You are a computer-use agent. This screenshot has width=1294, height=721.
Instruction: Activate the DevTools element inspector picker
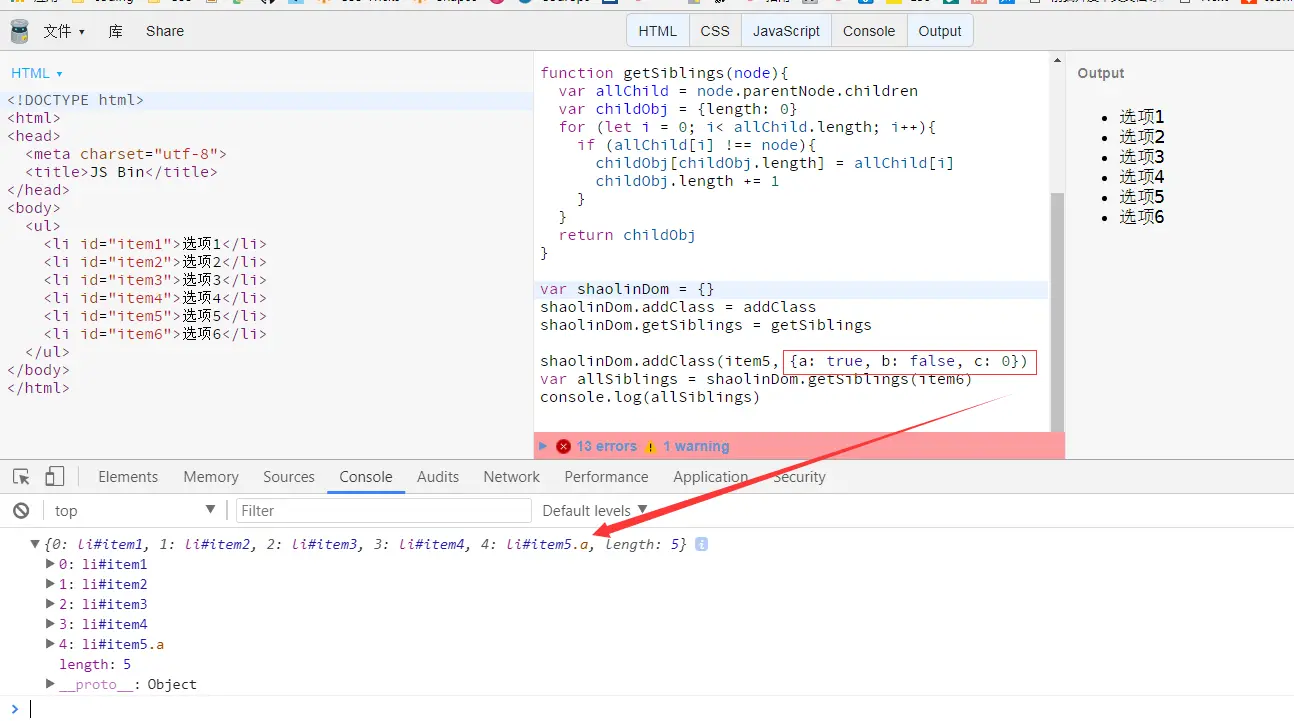click(x=21, y=477)
